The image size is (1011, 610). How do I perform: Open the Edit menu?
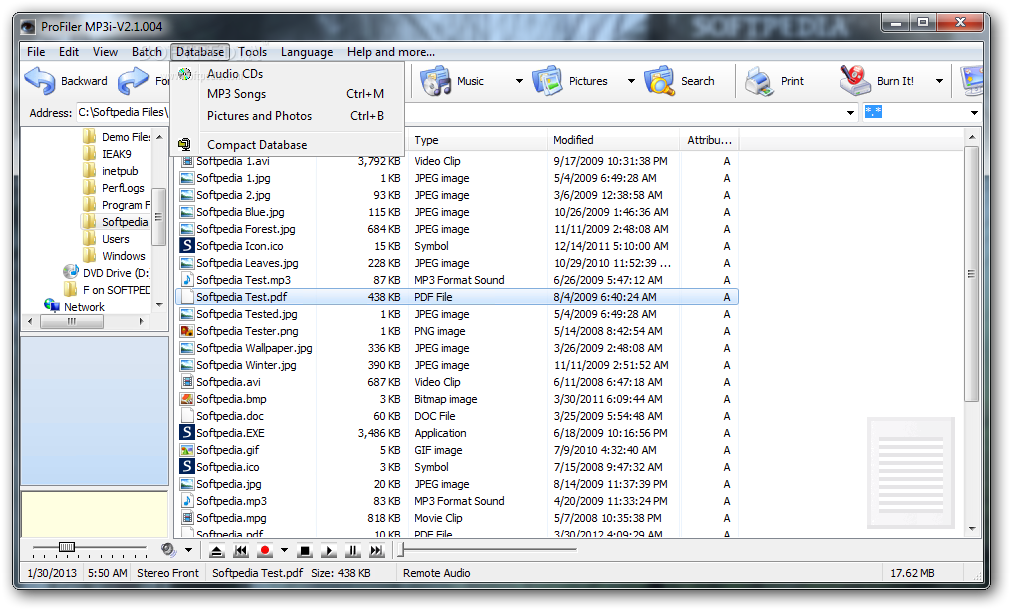69,52
